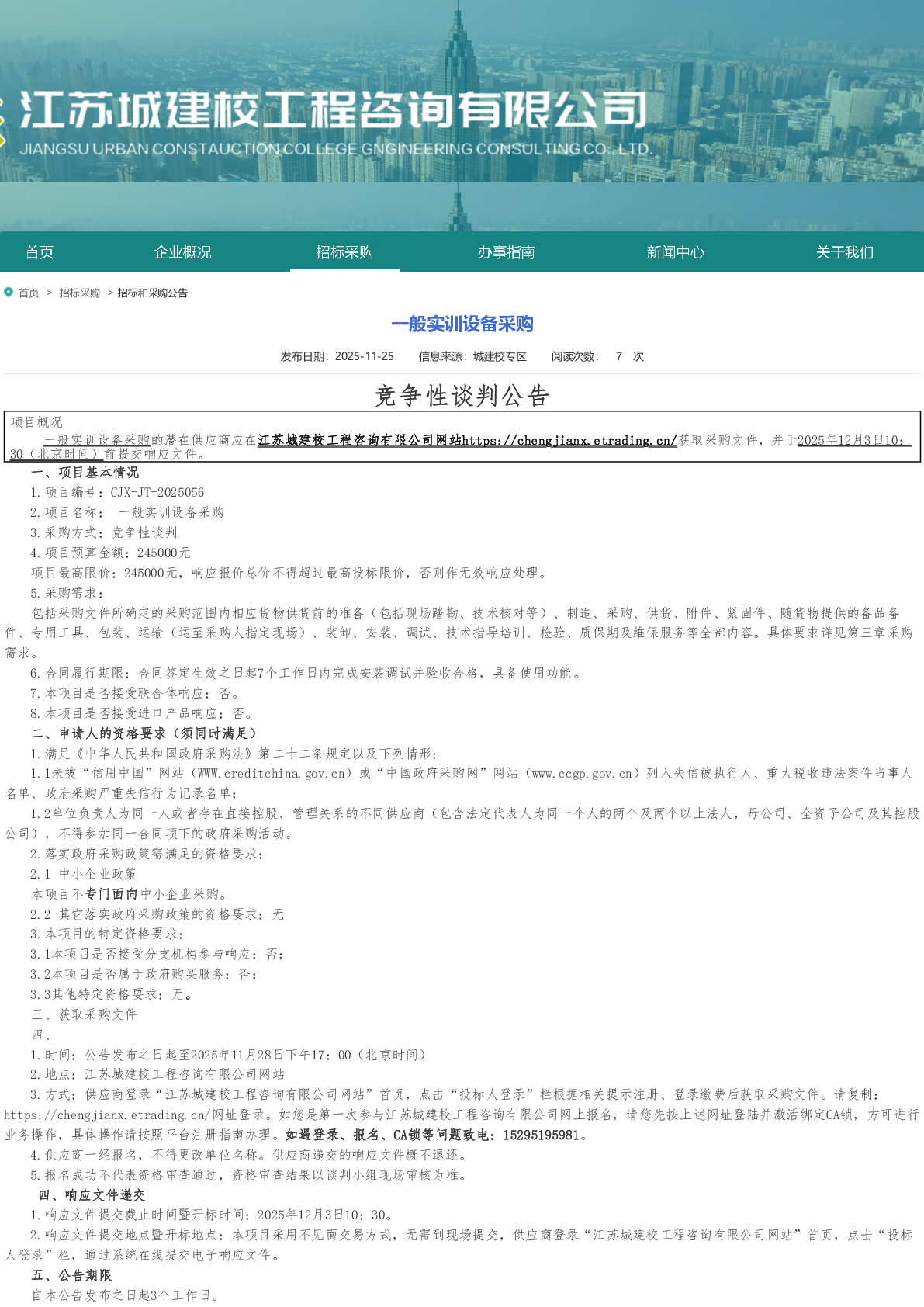Switch to the 新闻中心 section
Screen dimensions: 924x1307
675,252
